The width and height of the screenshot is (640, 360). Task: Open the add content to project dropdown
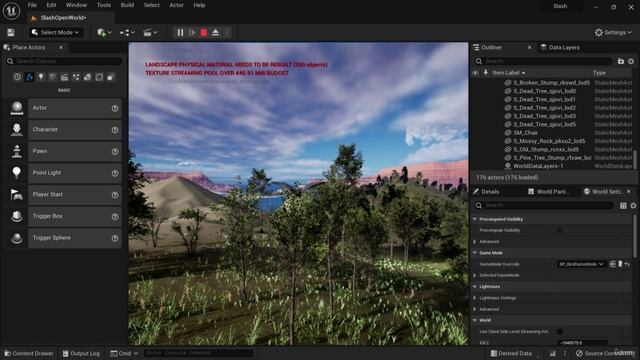[104, 32]
